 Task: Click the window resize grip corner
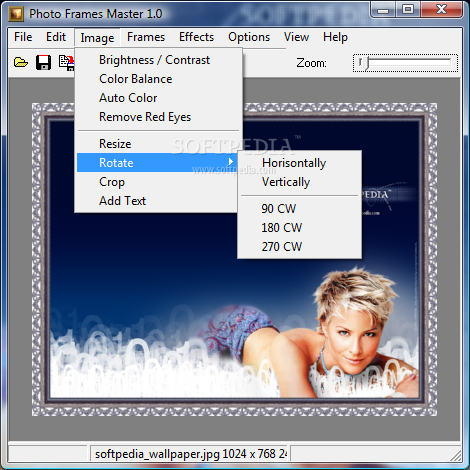point(455,455)
